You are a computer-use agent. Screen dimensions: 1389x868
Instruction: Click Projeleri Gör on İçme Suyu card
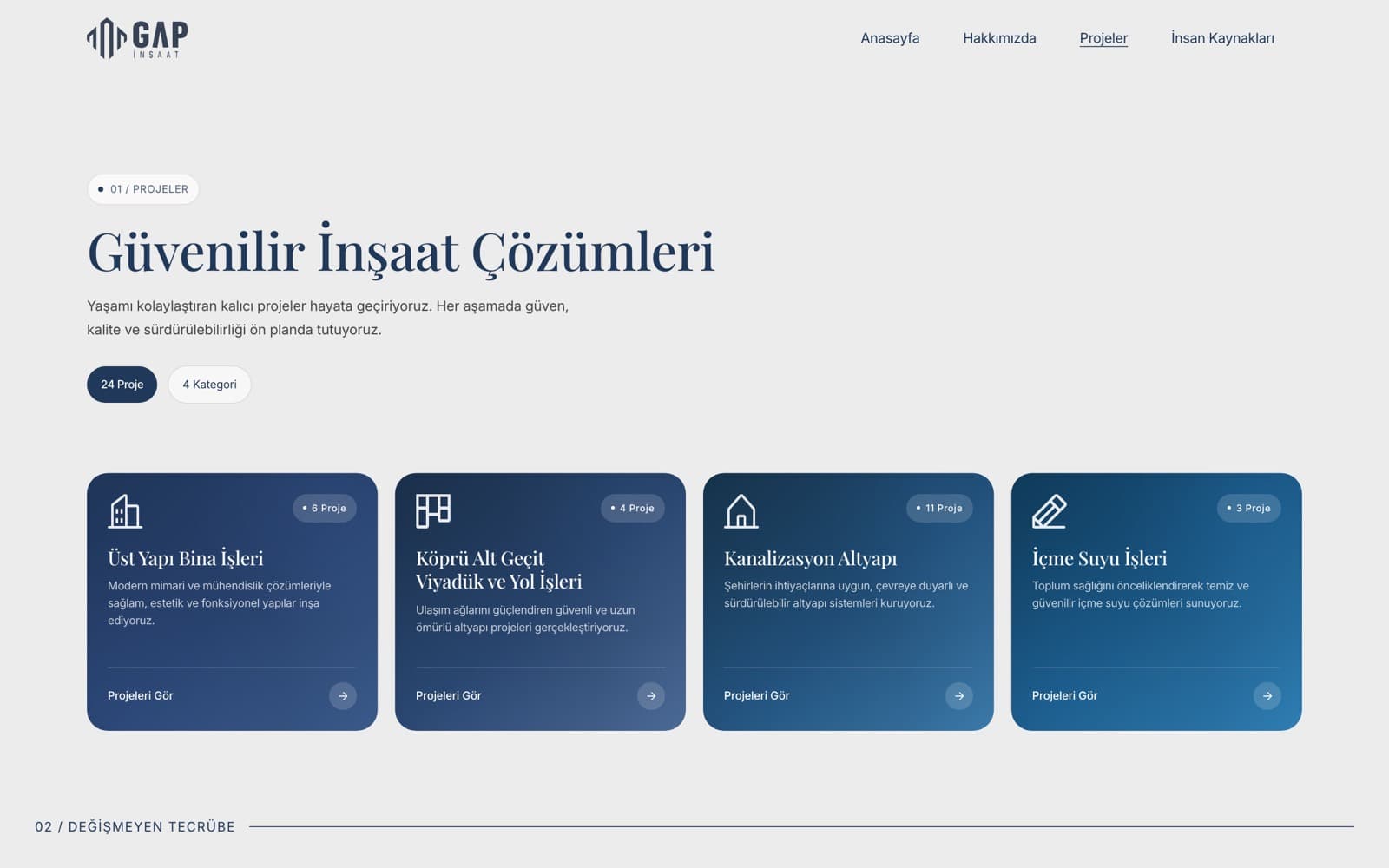[x=1065, y=696]
